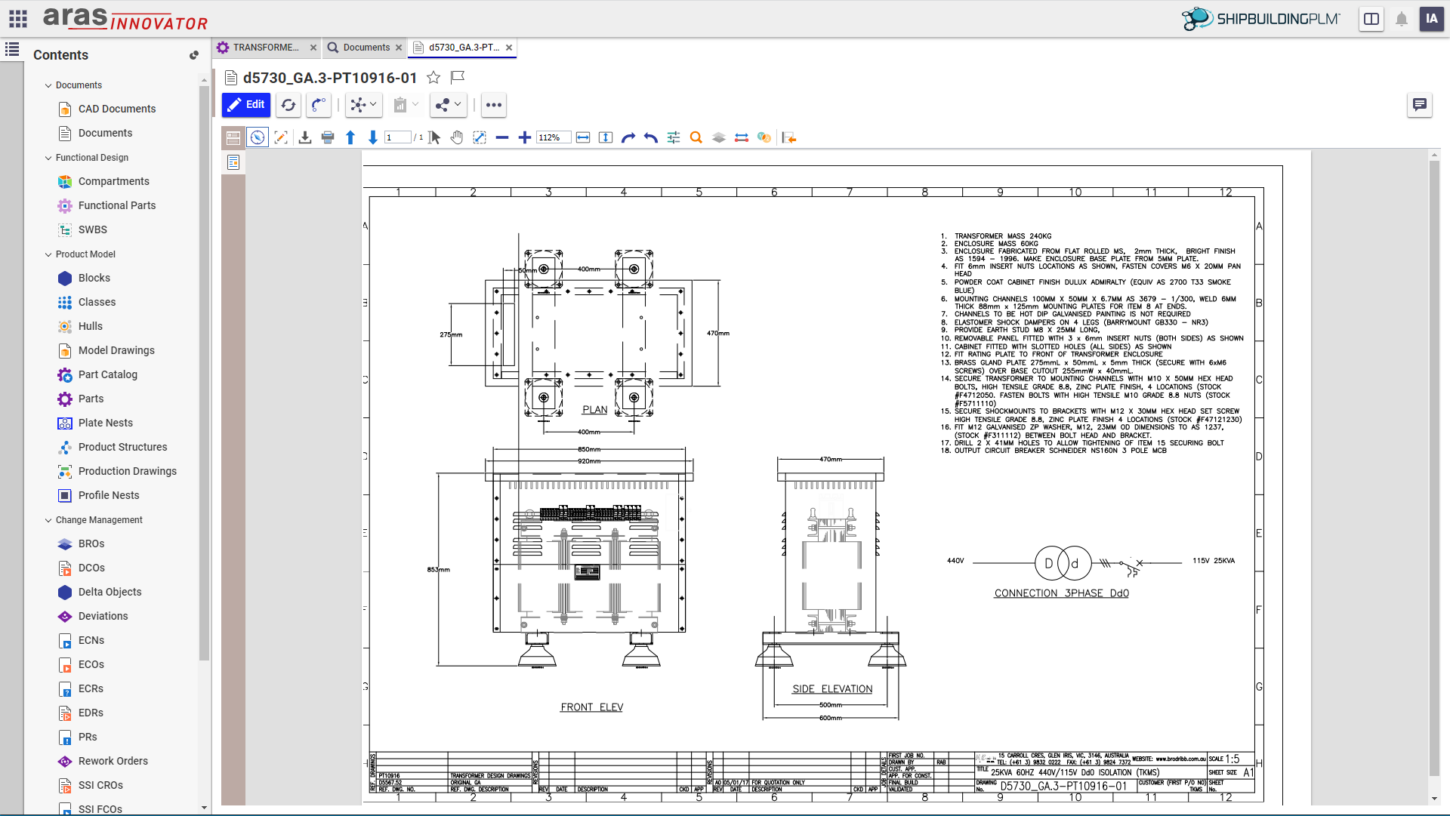Viewport: 1450px width, 816px height.
Task: Click the print icon in the viewer toolbar
Action: 328,137
